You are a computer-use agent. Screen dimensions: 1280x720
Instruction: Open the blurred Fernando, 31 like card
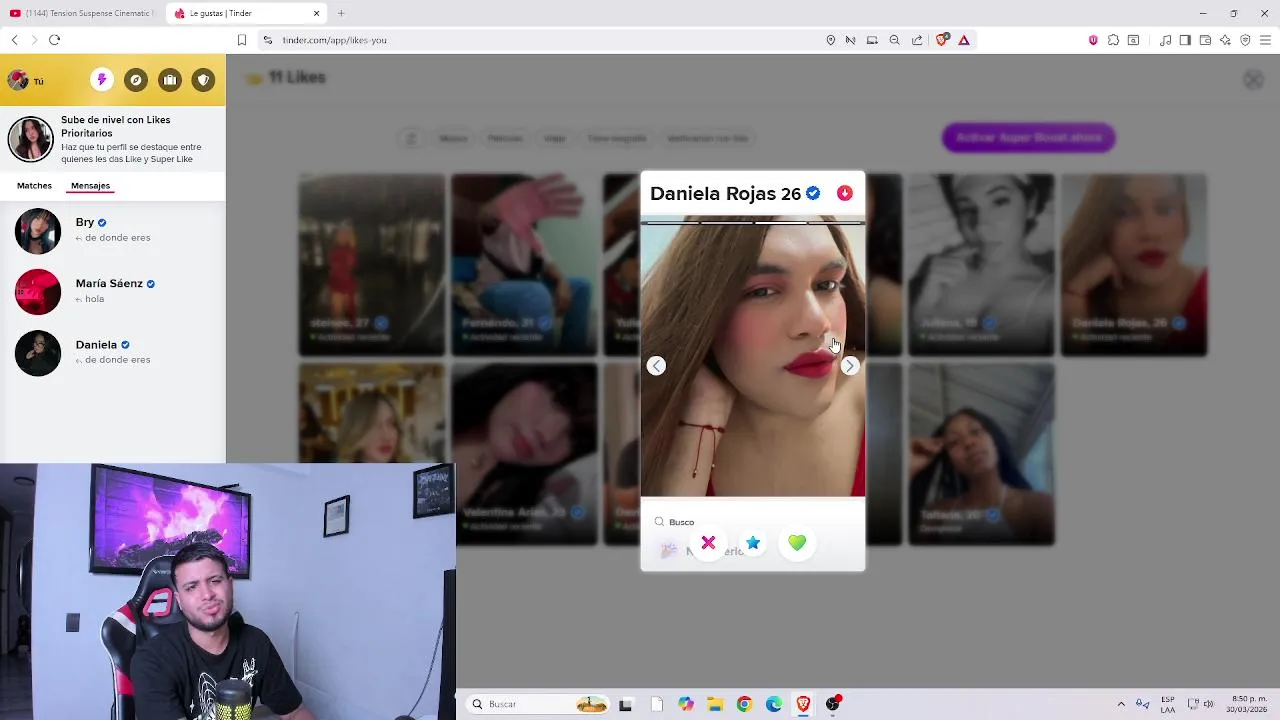524,265
